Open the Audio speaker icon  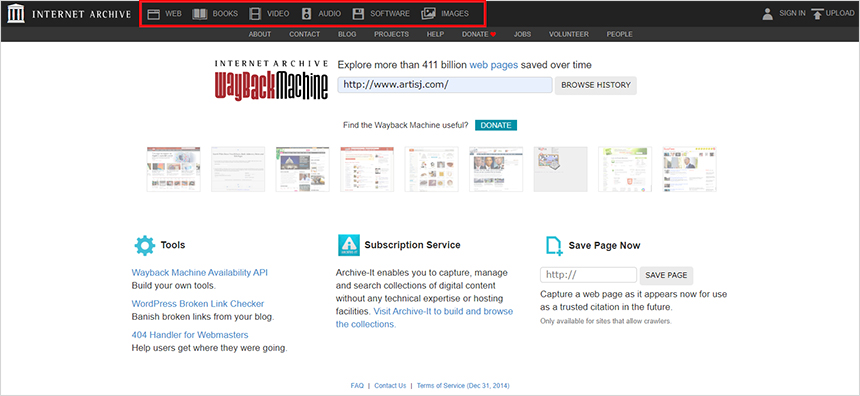tap(307, 14)
